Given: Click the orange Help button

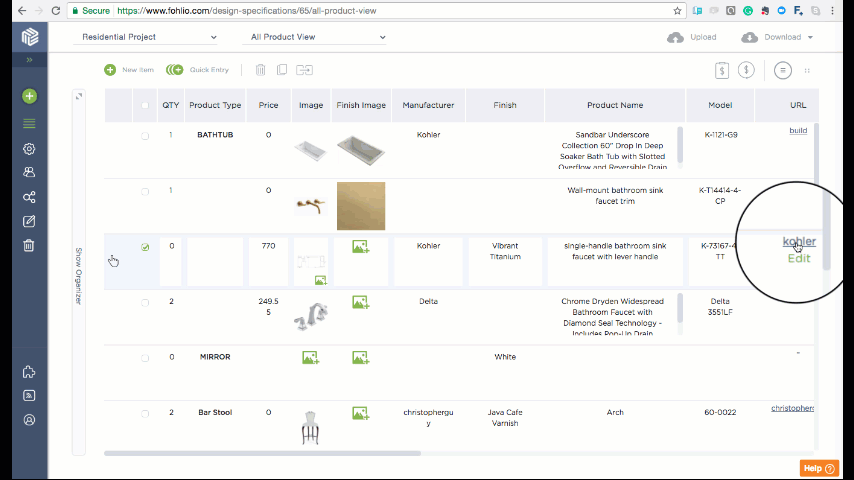Looking at the screenshot, I should [819, 468].
